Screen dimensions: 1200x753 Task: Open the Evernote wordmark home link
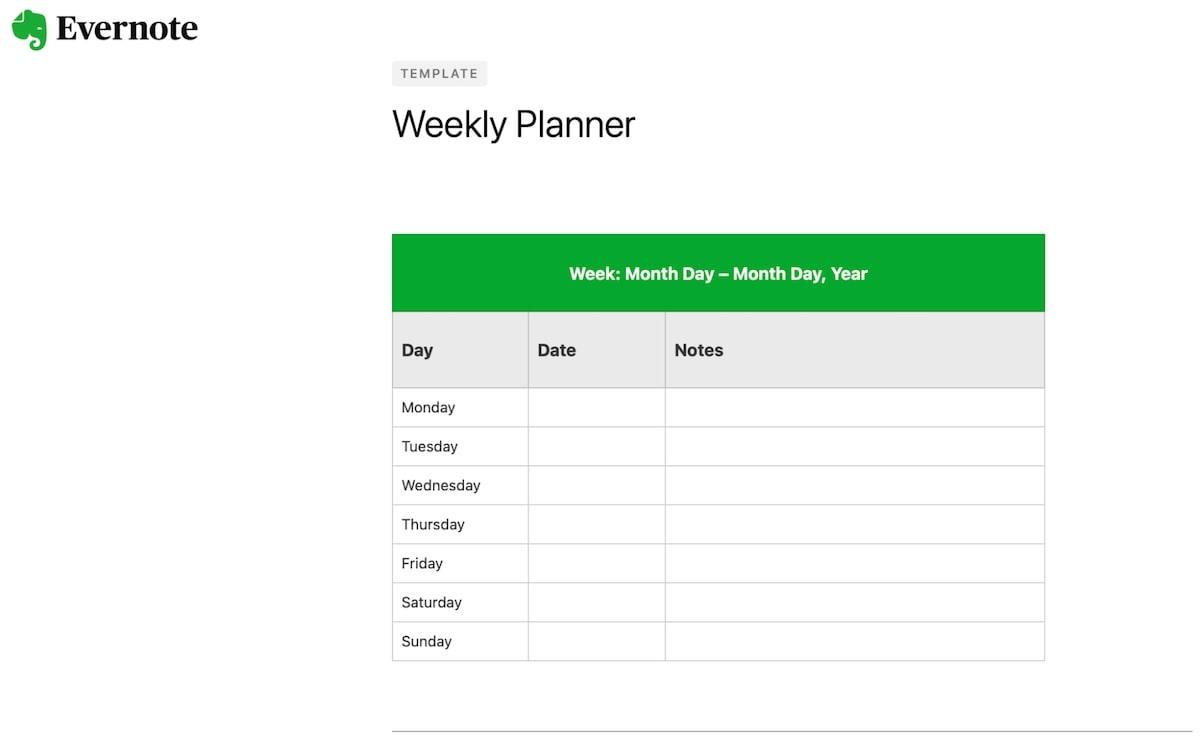click(127, 29)
